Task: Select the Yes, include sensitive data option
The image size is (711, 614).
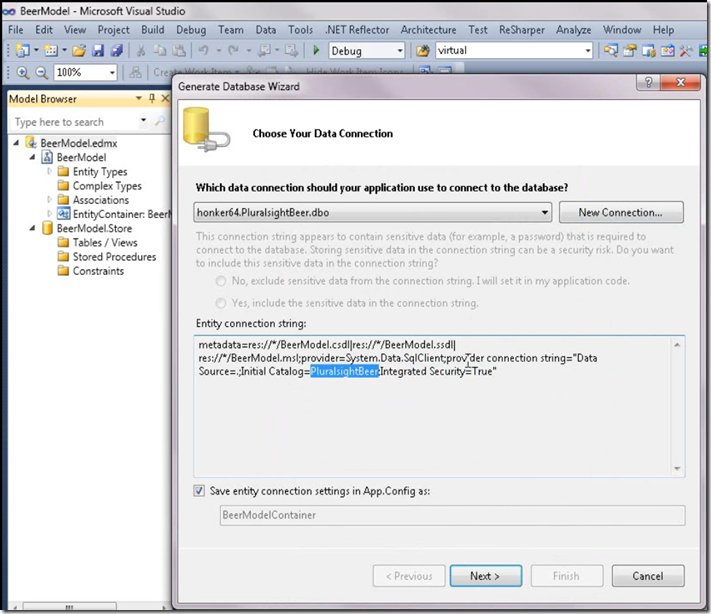Action: [x=221, y=303]
